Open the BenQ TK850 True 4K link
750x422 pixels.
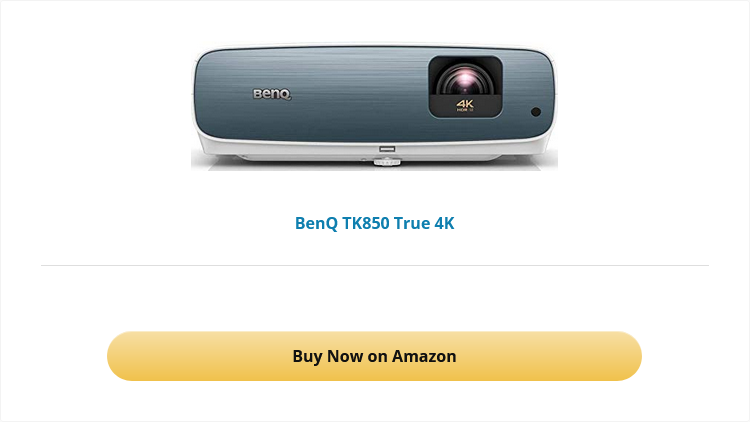pos(374,223)
